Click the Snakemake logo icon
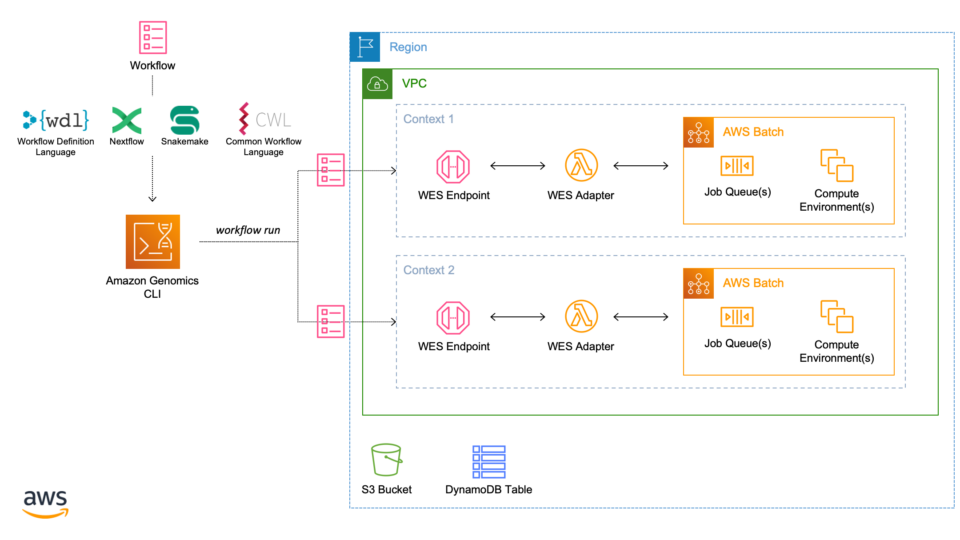 (x=184, y=120)
